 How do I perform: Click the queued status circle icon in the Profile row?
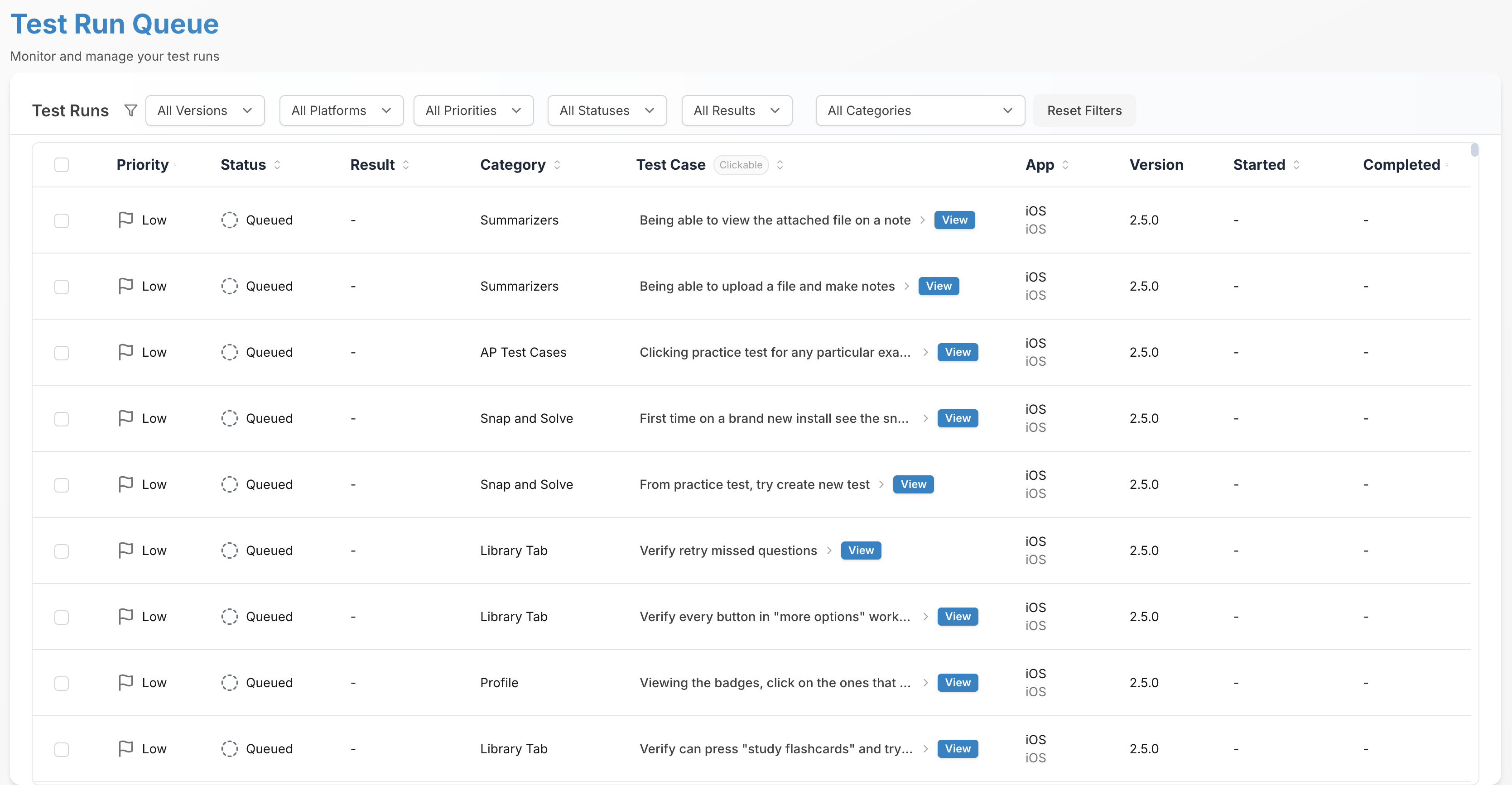coord(230,682)
